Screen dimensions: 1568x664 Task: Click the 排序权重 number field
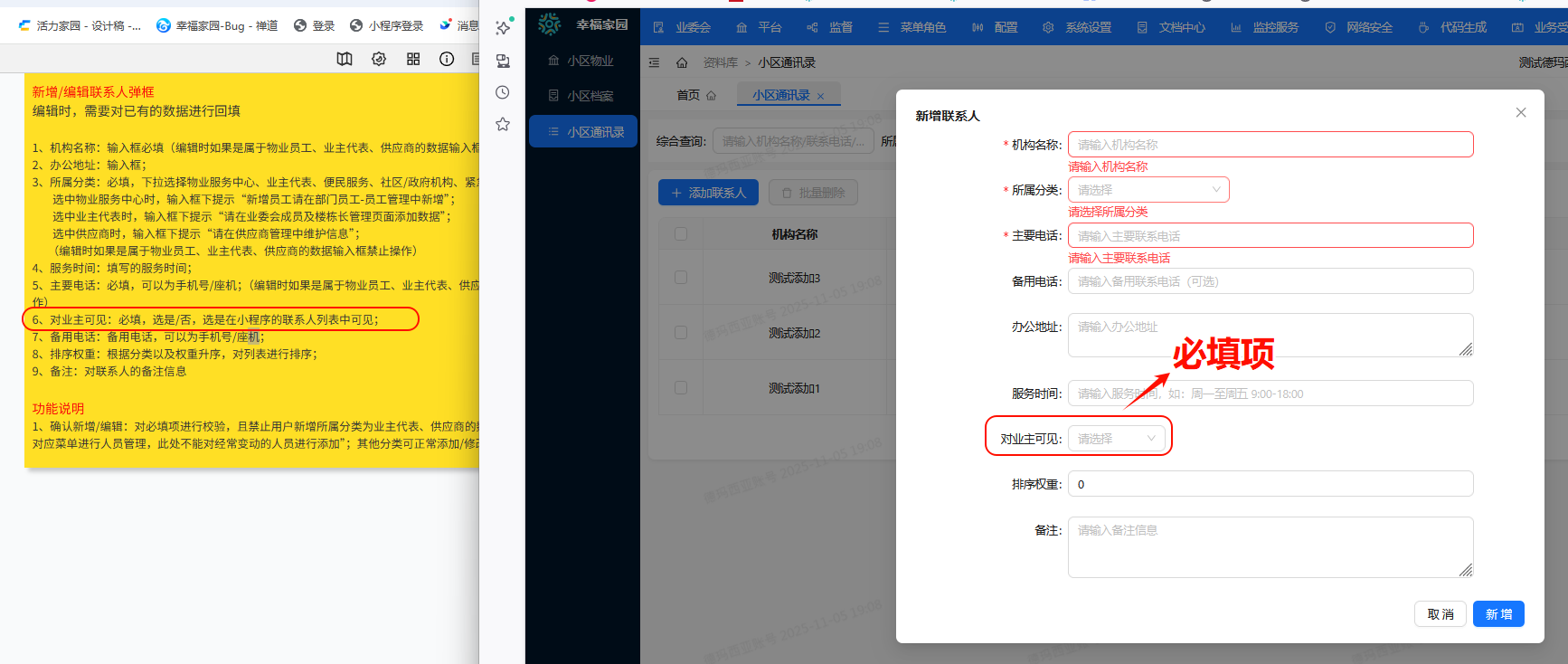(1270, 484)
